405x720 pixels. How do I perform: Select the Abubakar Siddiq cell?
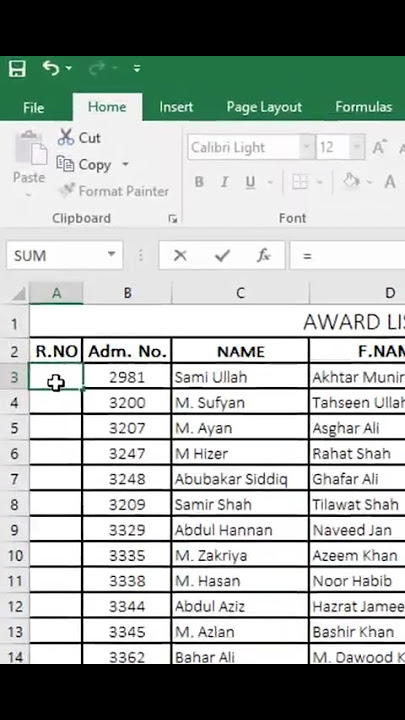tap(240, 479)
